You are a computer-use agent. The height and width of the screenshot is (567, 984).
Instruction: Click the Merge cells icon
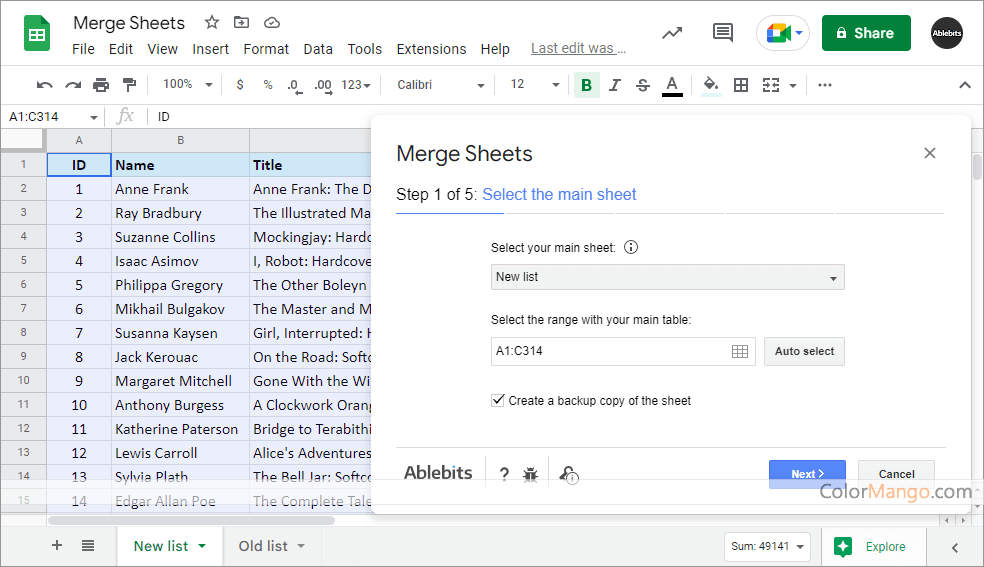coord(771,85)
